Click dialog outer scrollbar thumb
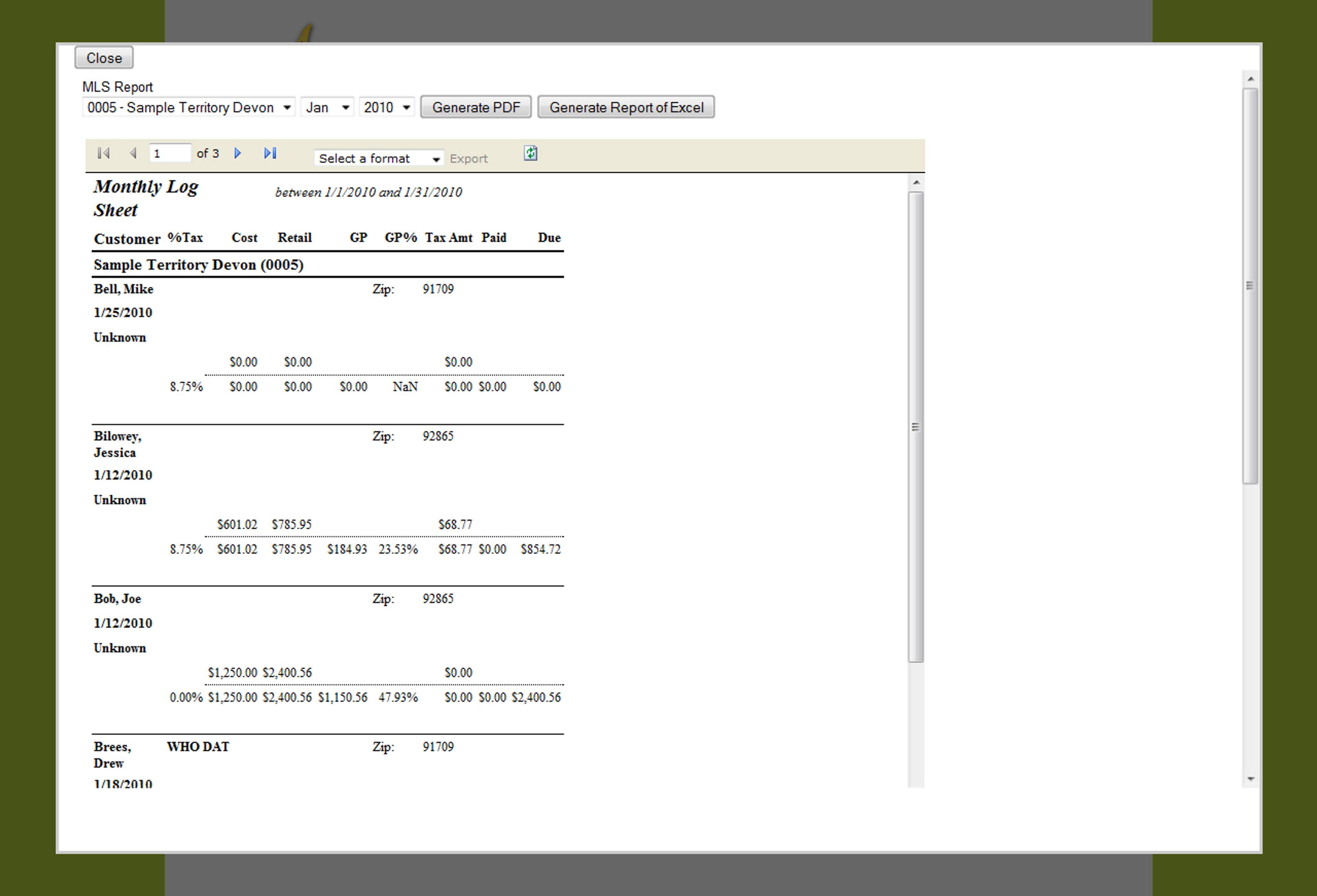This screenshot has width=1317, height=896. [x=1251, y=286]
